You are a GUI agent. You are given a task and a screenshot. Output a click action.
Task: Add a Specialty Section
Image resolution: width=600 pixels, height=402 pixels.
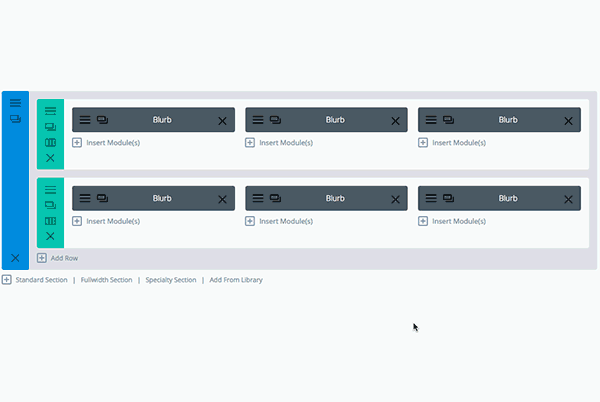[x=171, y=280]
